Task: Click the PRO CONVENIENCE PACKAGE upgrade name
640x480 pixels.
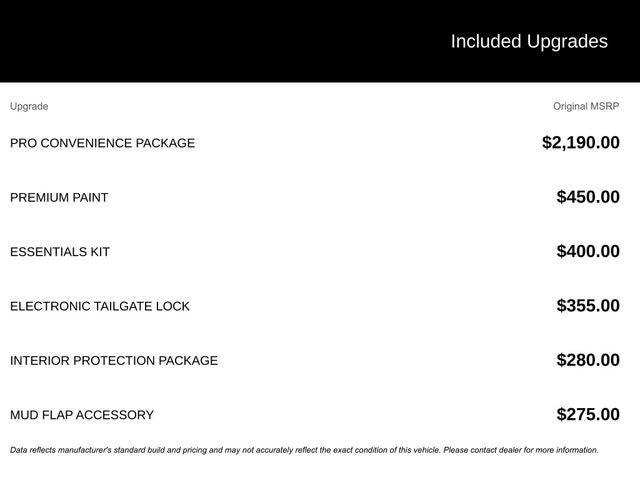Action: click(102, 143)
